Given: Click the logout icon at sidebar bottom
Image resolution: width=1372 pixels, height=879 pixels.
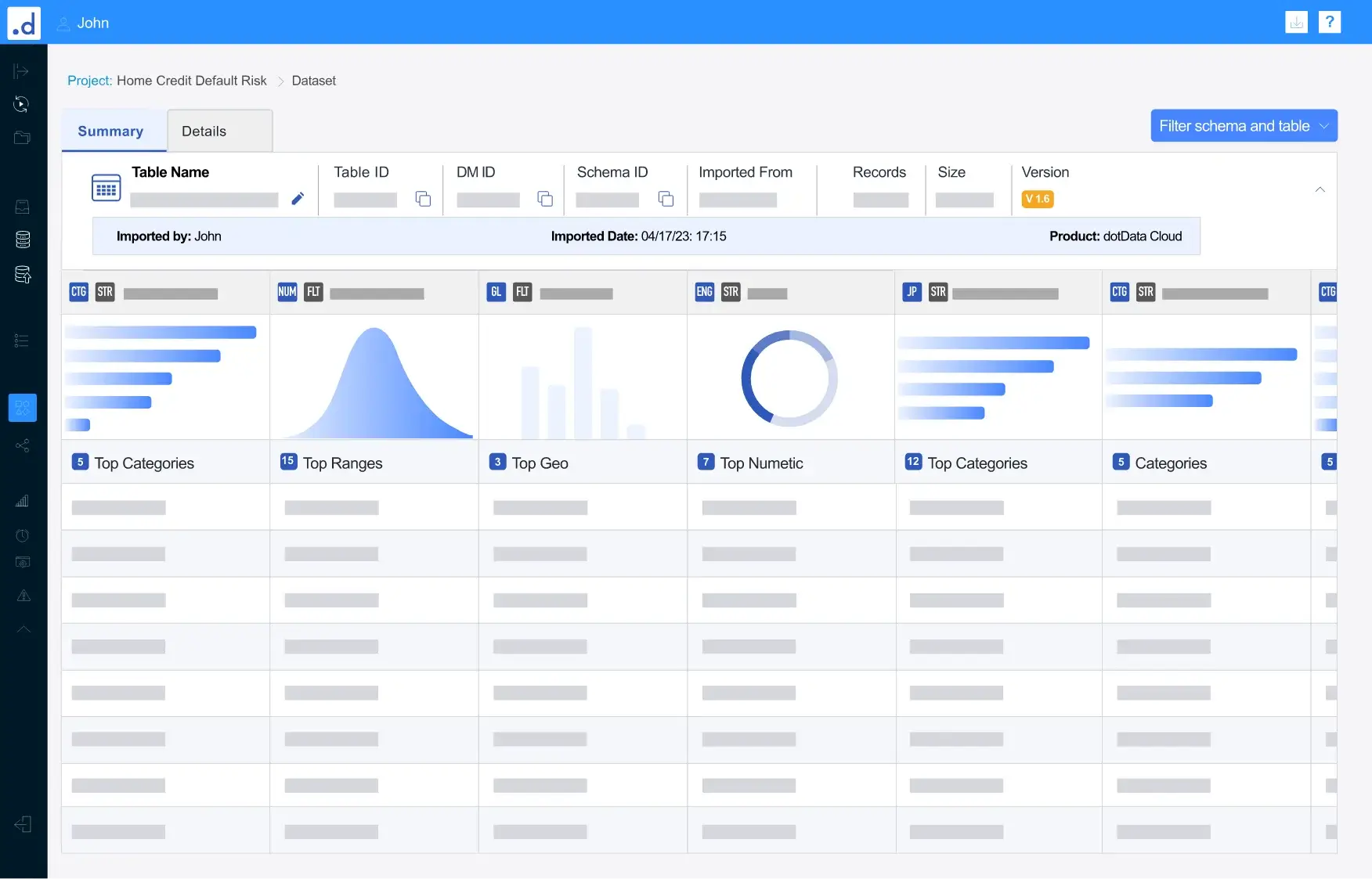Looking at the screenshot, I should point(23,824).
